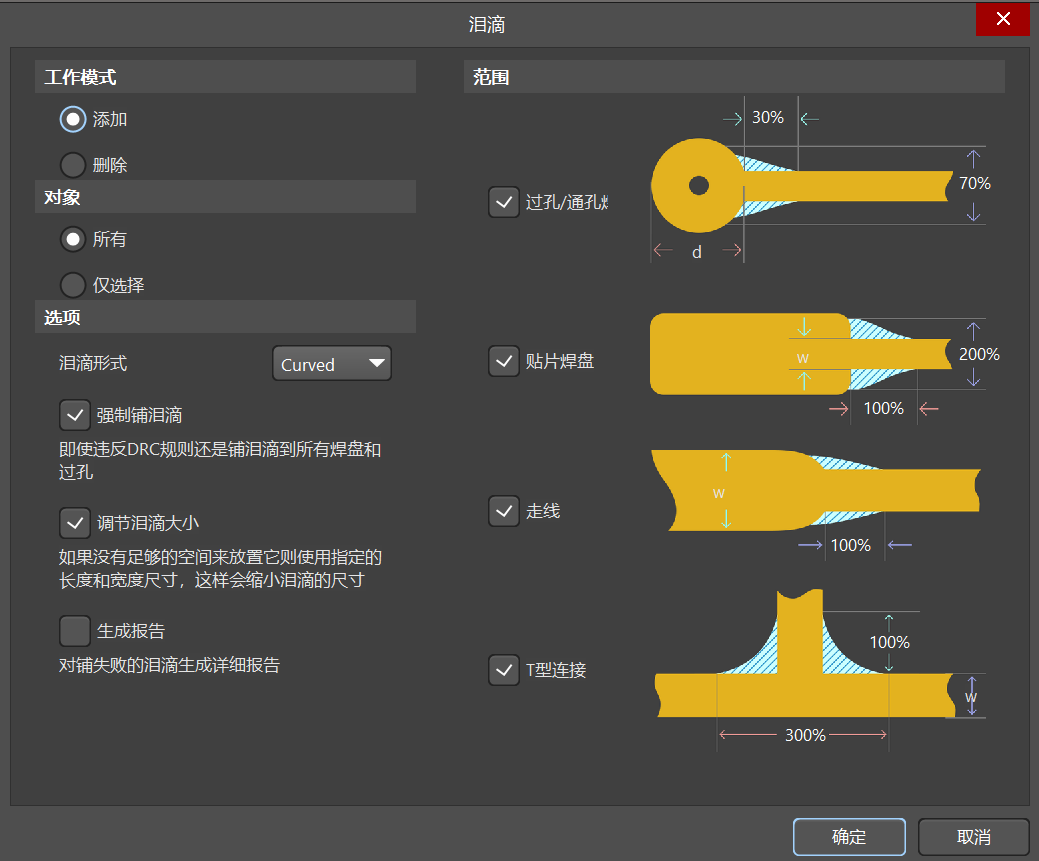Toggle the 调节泪滴大小 checkbox
The width and height of the screenshot is (1039, 861).
point(75,523)
